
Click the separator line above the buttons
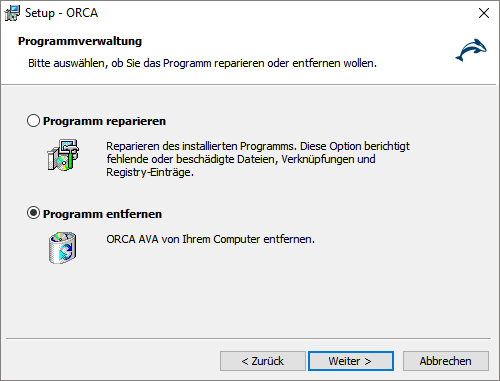(x=248, y=339)
